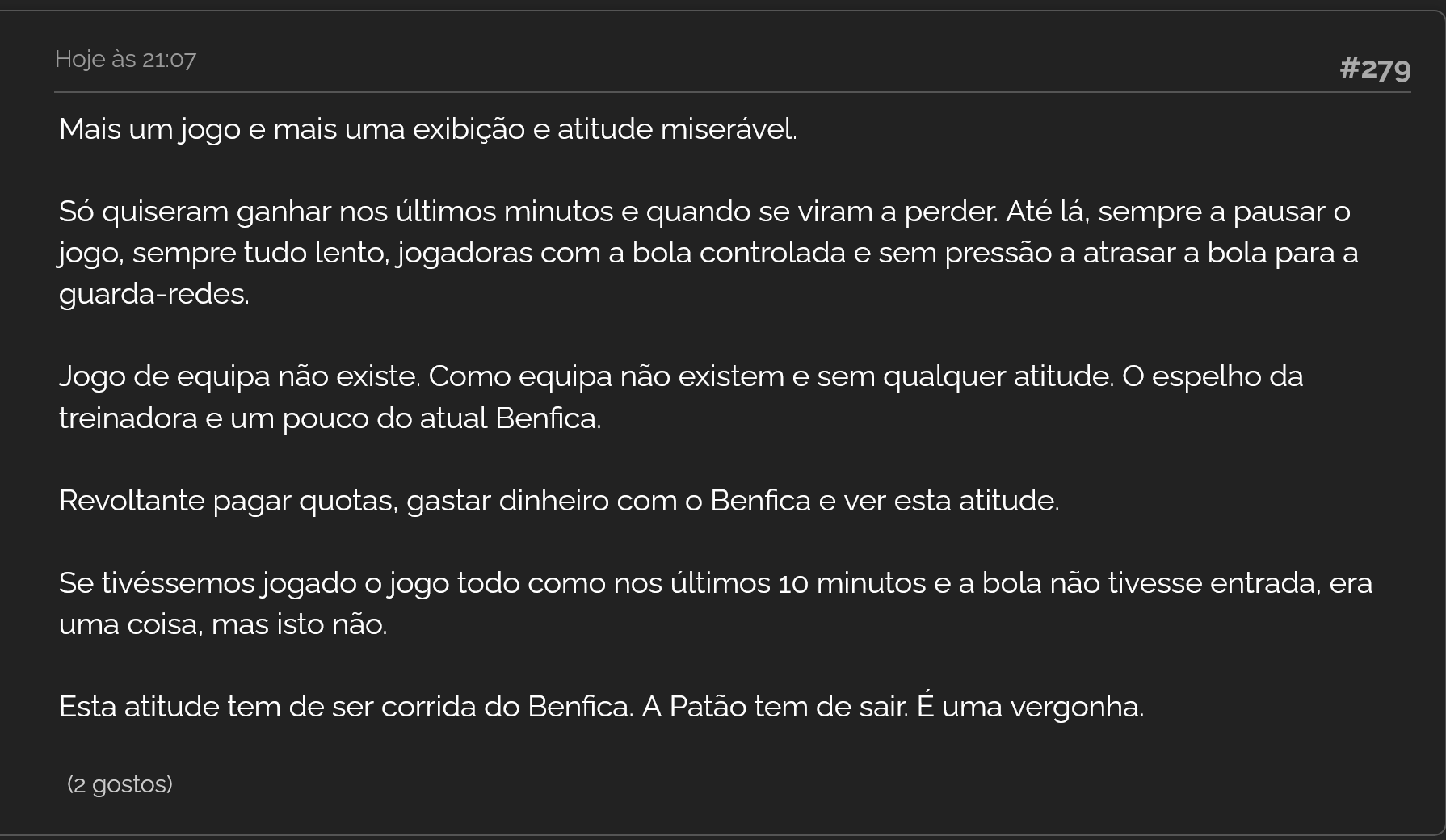1446x840 pixels.
Task: Click the word "miserável."
Action: pyautogui.click(x=729, y=129)
